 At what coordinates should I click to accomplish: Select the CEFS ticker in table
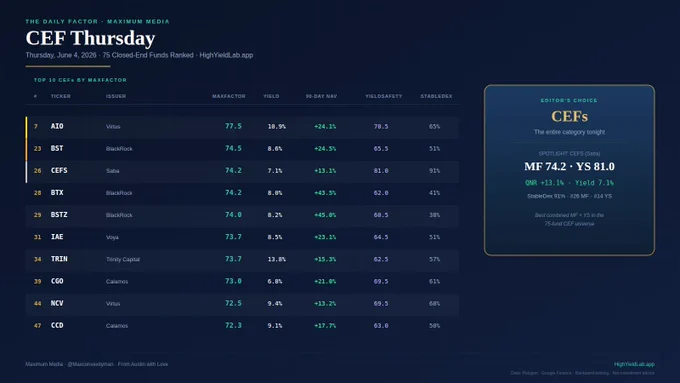pyautogui.click(x=59, y=170)
